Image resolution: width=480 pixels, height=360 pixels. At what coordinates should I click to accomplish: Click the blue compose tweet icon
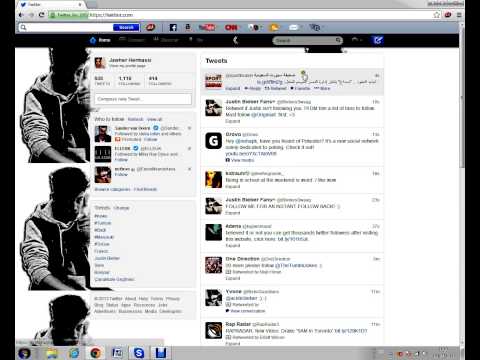point(377,40)
